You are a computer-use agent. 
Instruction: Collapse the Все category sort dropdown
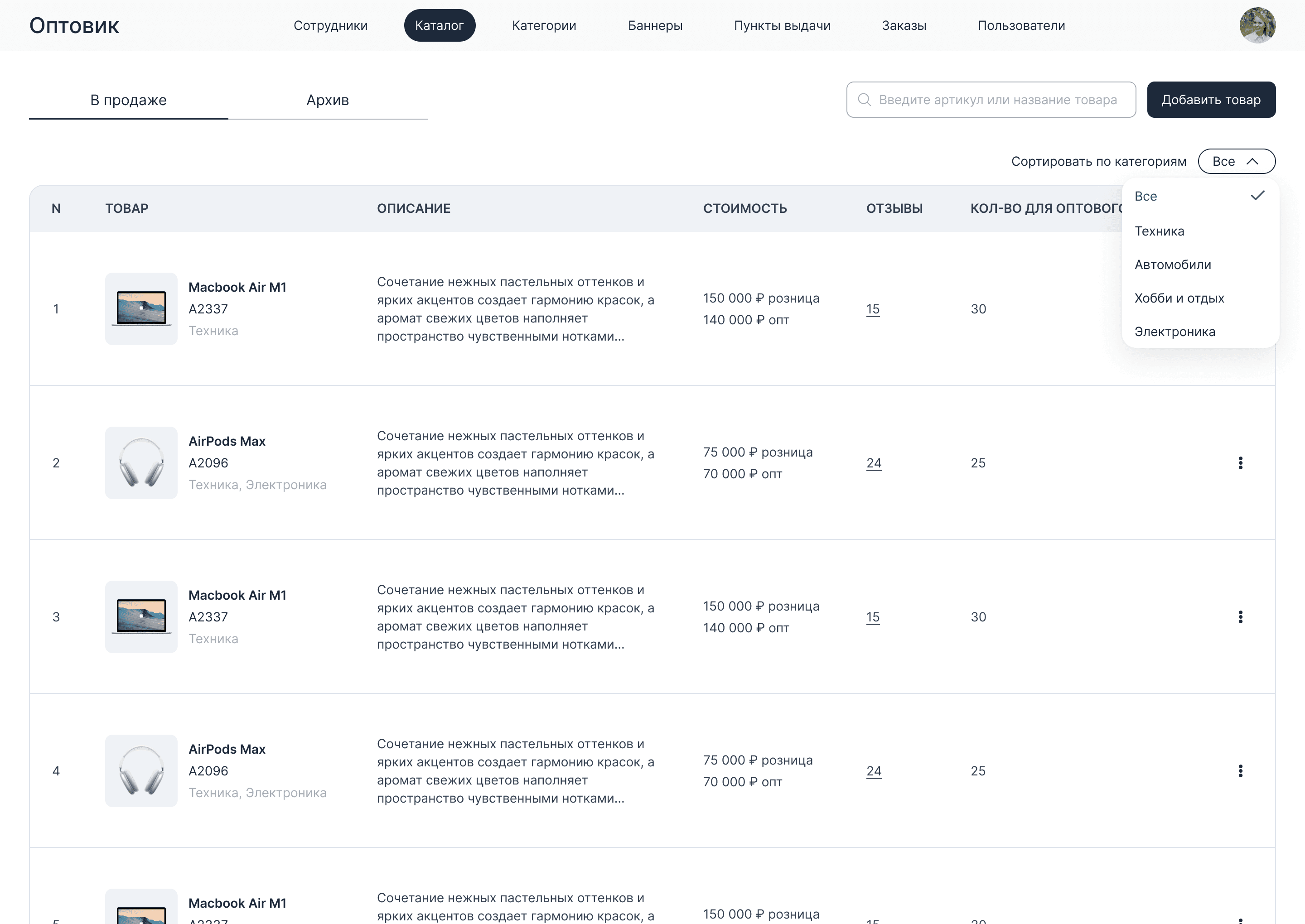1236,162
